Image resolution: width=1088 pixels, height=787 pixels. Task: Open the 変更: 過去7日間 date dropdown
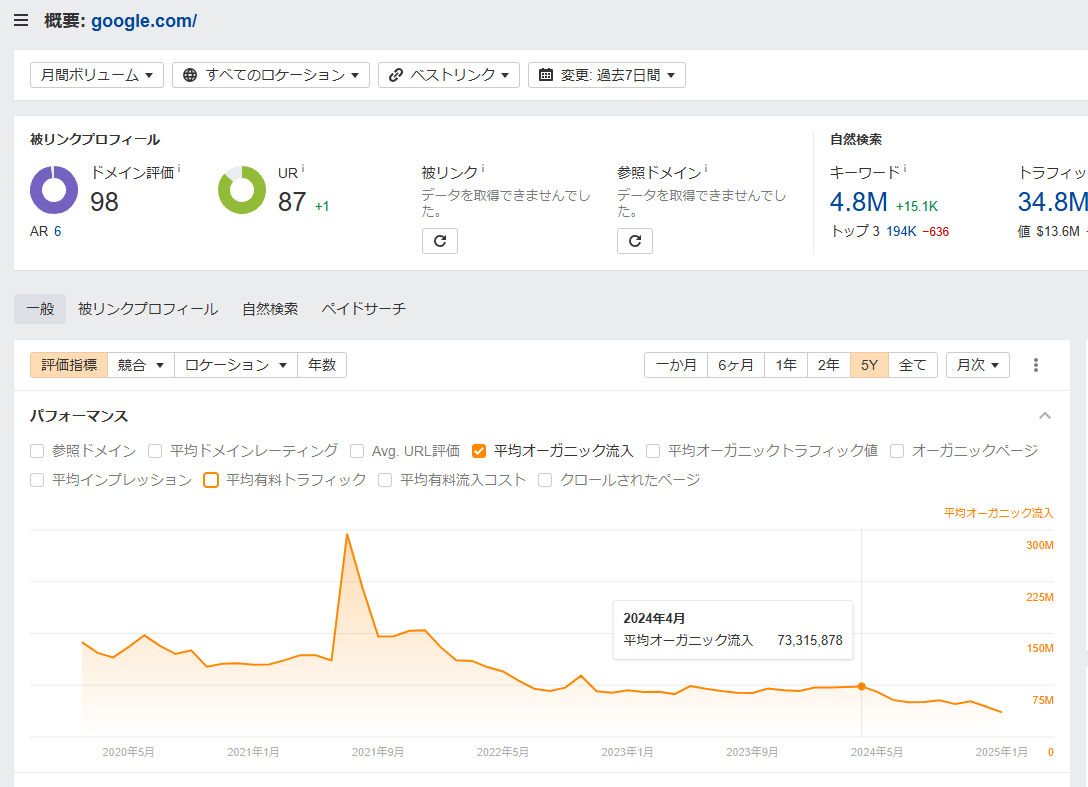606,75
